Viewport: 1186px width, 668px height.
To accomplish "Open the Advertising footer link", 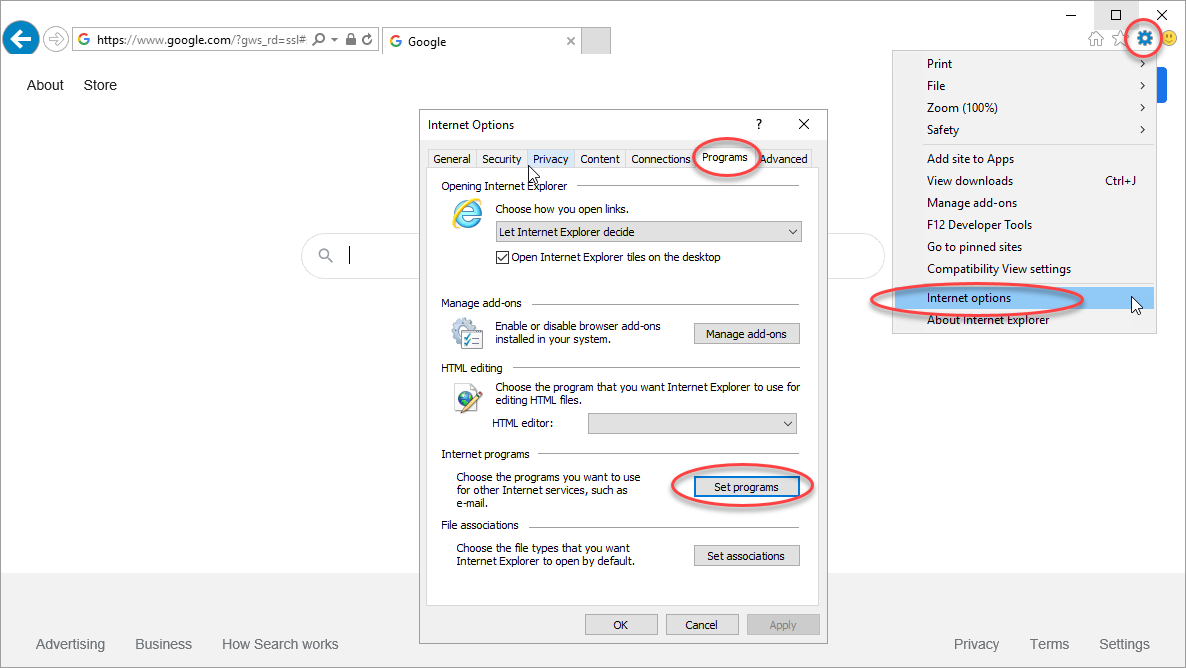I will (70, 645).
